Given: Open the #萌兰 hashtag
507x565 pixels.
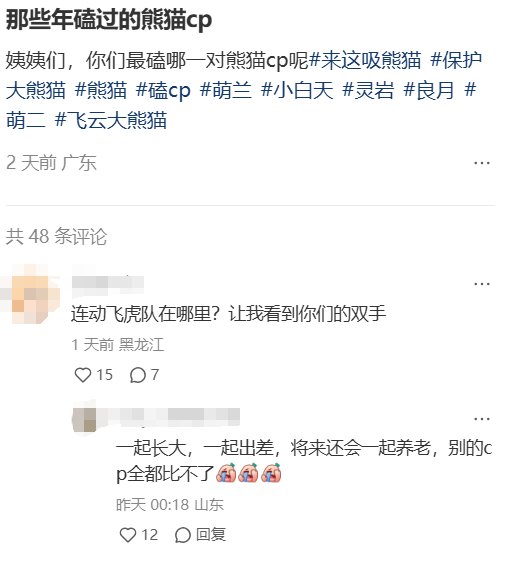Looking at the screenshot, I should point(226,90).
